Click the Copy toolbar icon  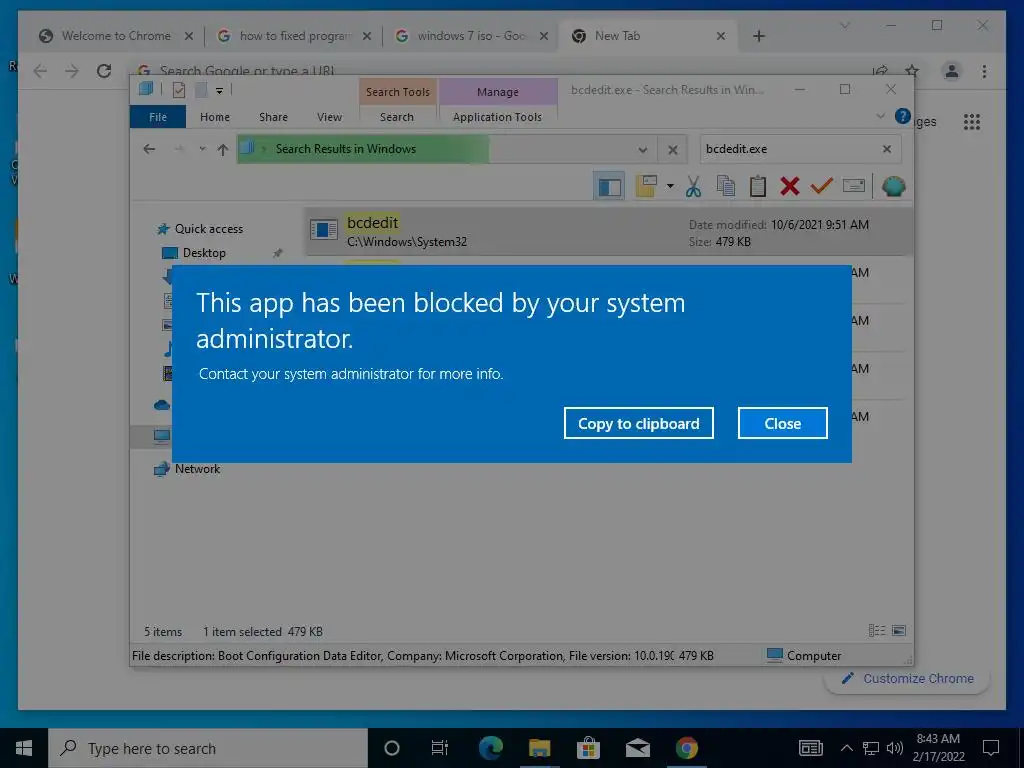726,187
